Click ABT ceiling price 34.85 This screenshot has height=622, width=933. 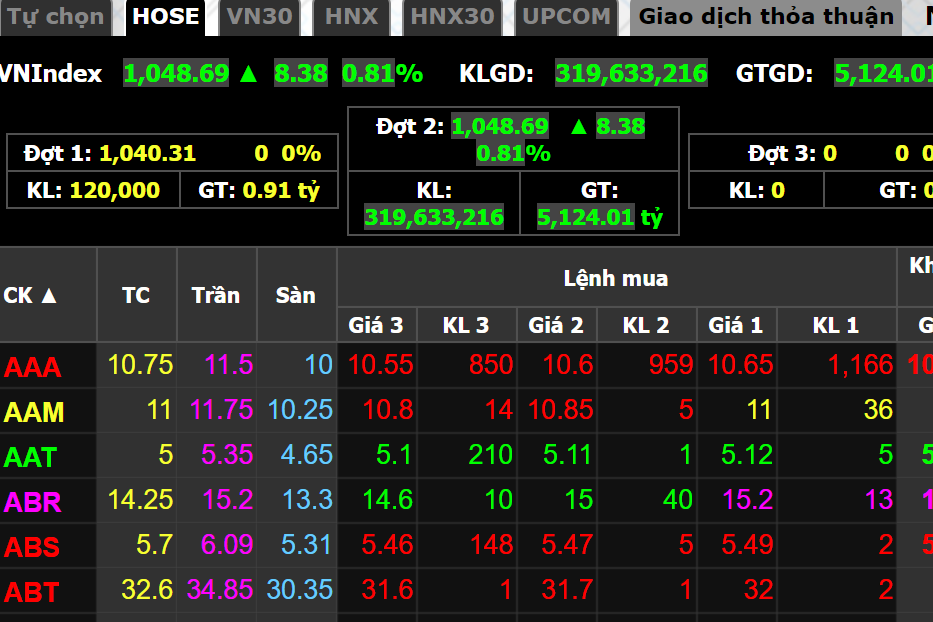point(220,590)
